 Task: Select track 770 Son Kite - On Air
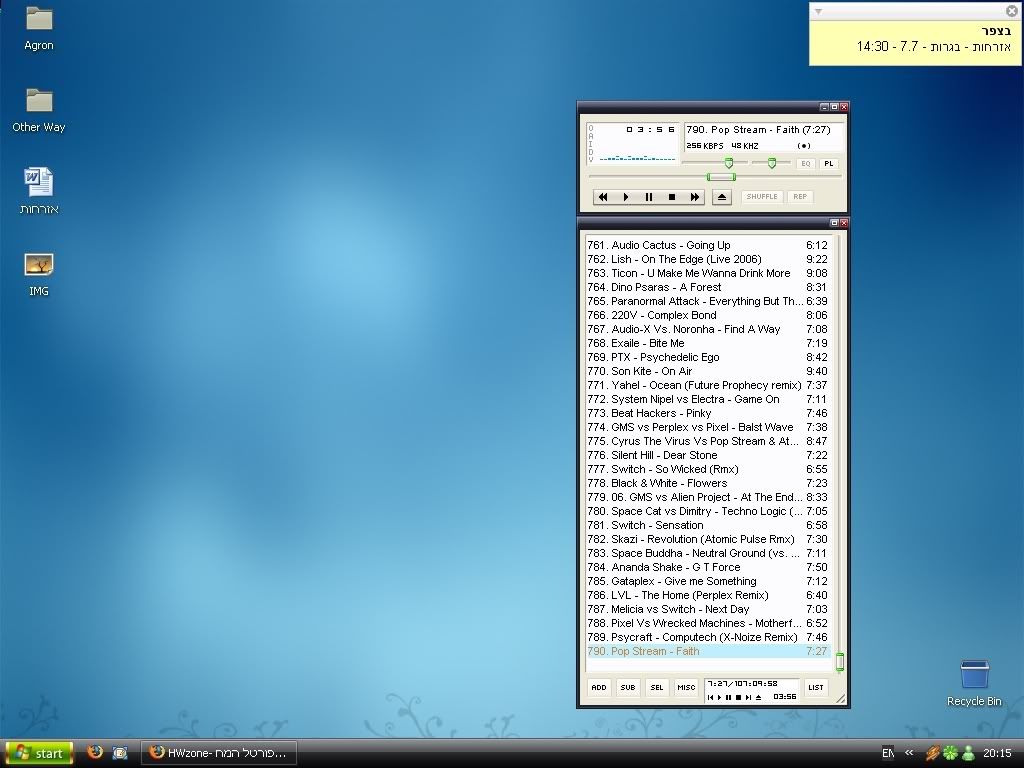point(707,371)
